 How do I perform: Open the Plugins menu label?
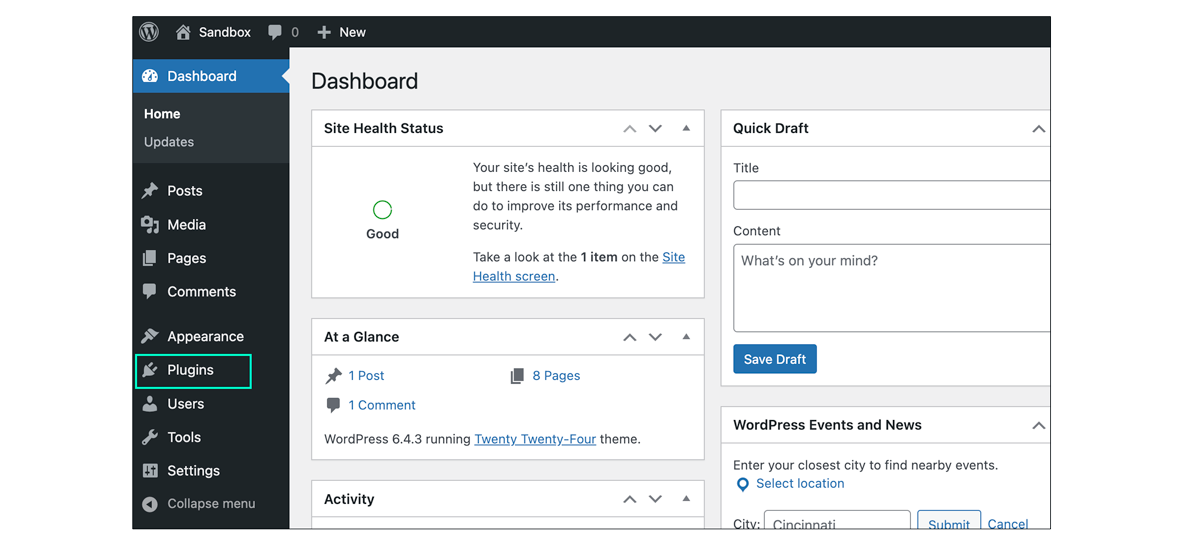pos(191,370)
